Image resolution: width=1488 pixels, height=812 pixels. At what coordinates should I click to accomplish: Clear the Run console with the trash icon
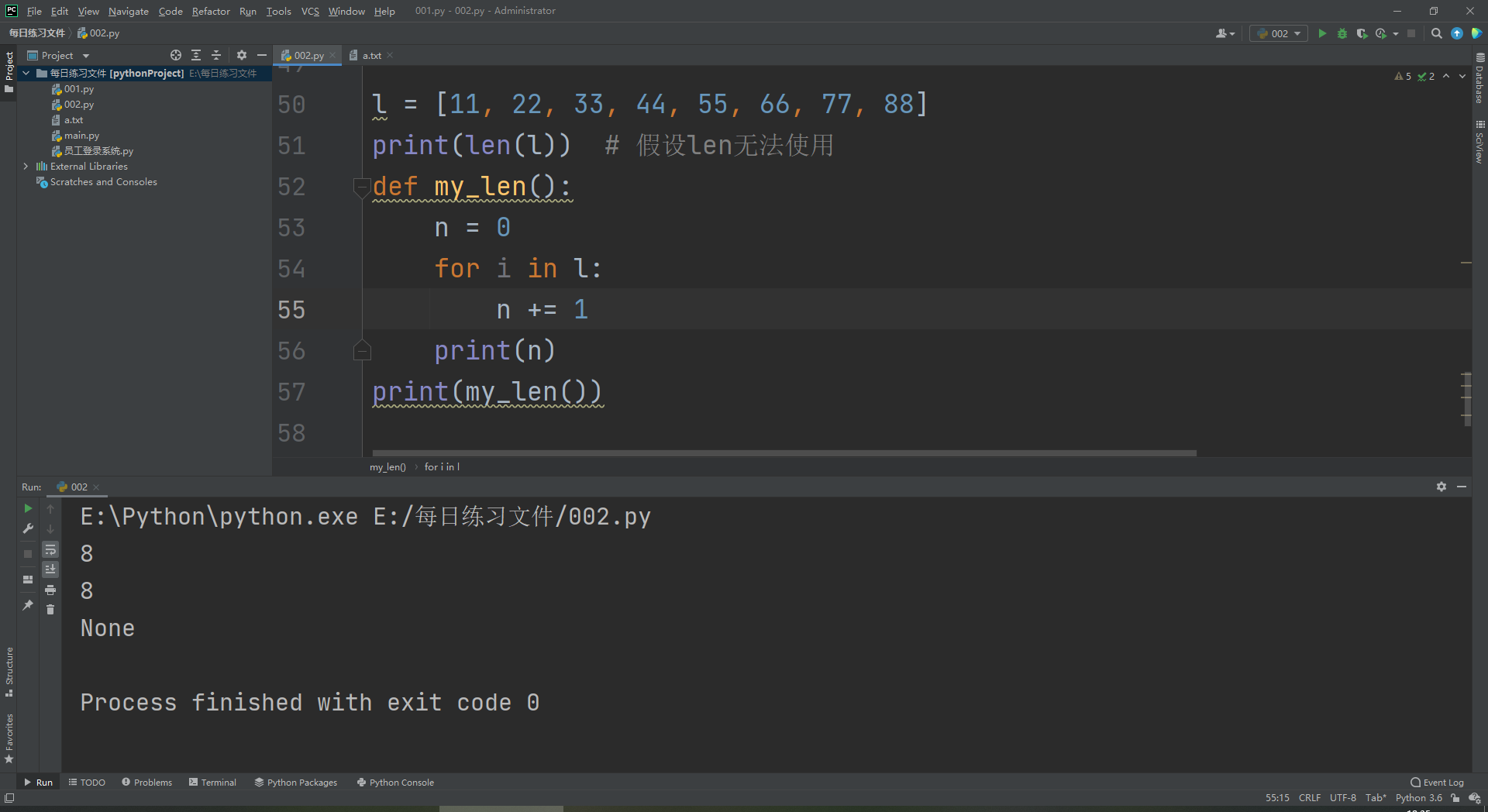pyautogui.click(x=50, y=610)
